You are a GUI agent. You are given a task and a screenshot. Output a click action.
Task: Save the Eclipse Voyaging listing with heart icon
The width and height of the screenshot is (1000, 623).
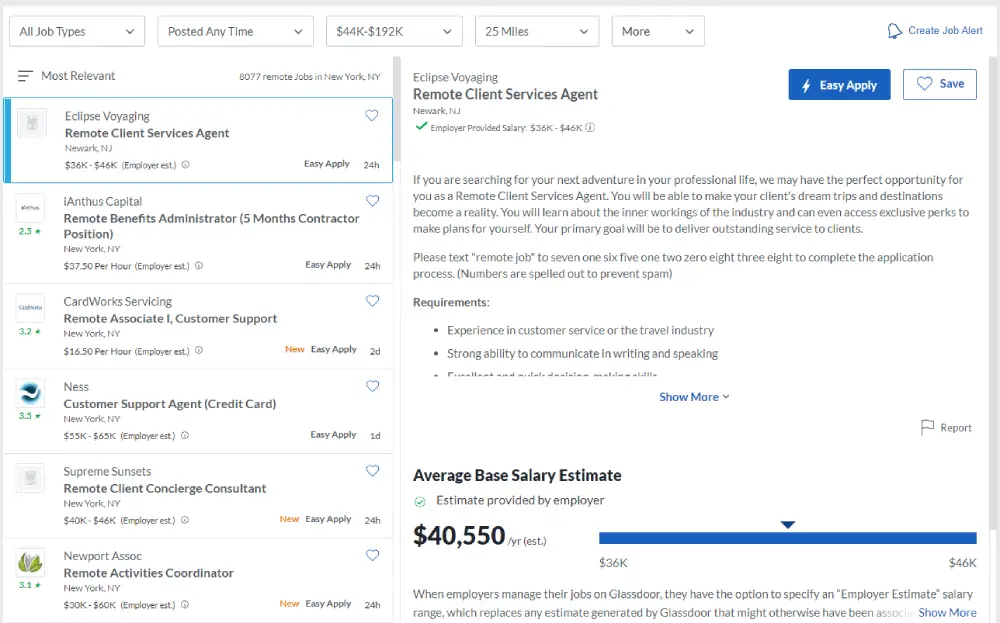(x=372, y=115)
